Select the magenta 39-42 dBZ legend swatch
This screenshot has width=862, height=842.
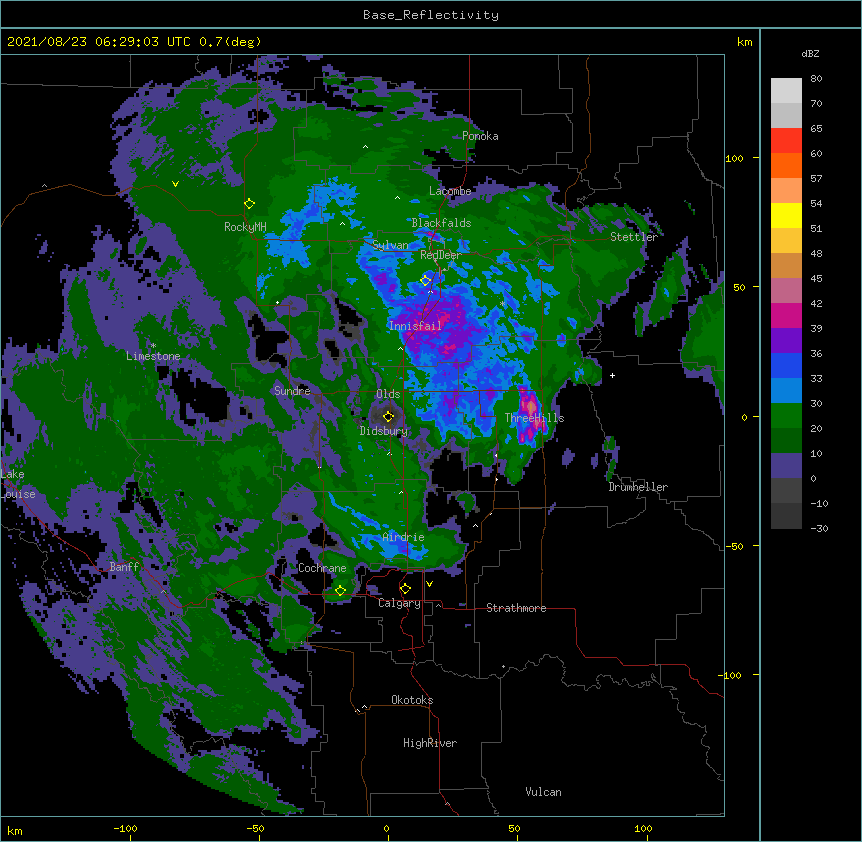click(x=786, y=315)
